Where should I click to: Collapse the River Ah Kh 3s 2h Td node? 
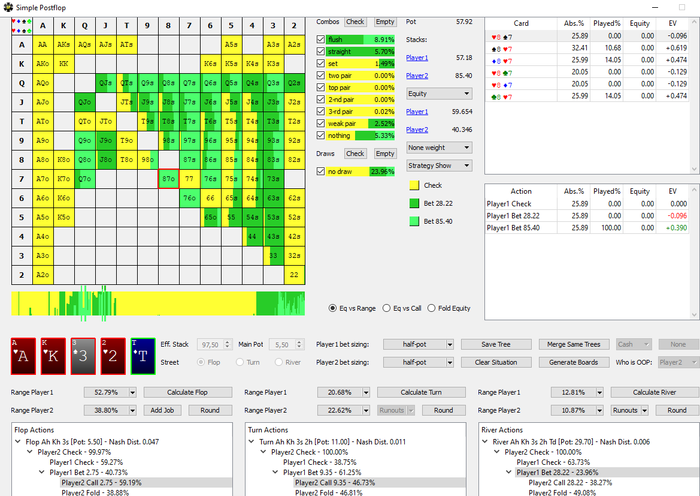[485, 442]
